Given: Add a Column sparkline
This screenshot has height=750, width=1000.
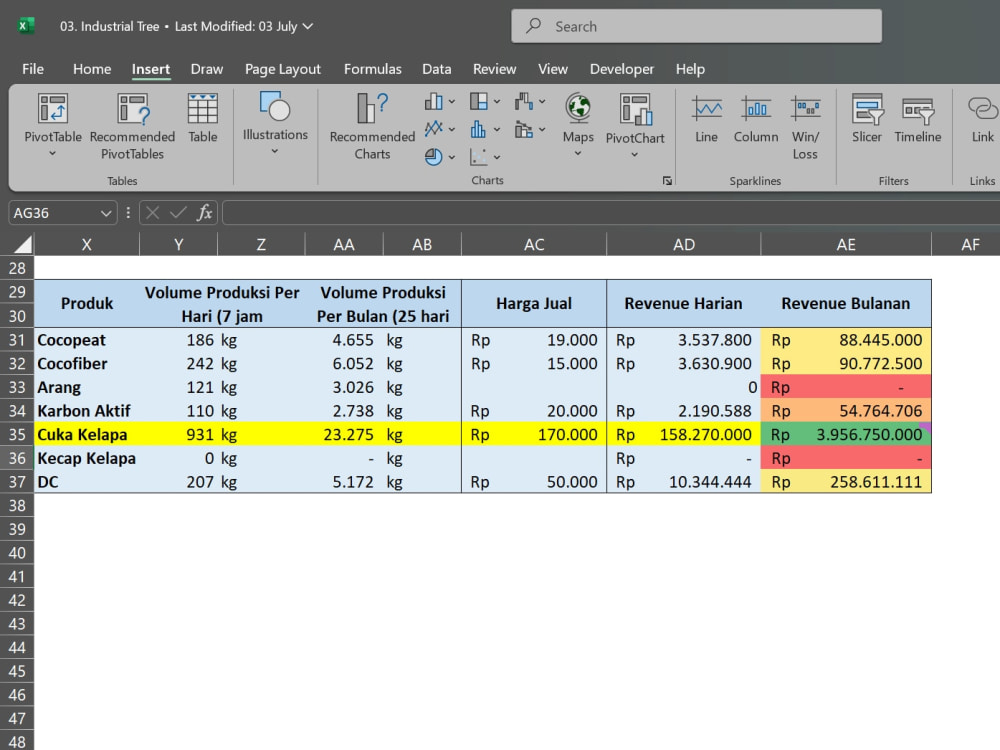Looking at the screenshot, I should pos(756,119).
